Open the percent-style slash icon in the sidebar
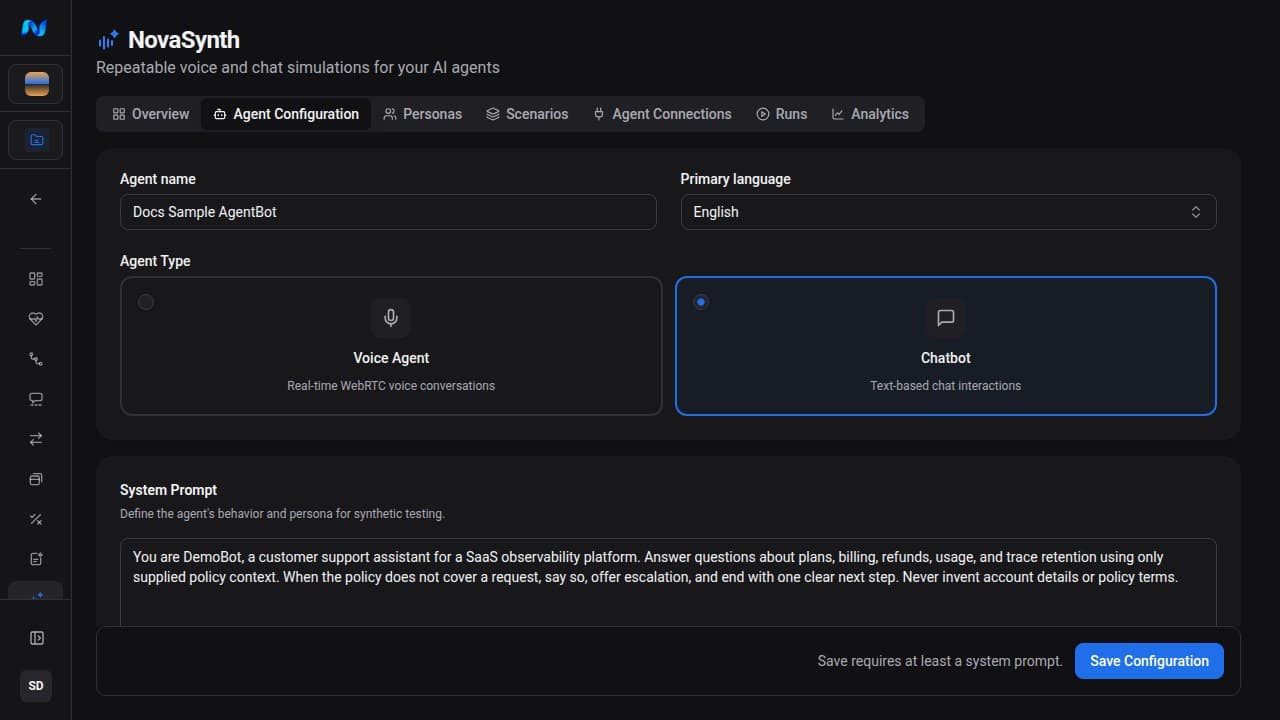The height and width of the screenshot is (720, 1280). click(36, 519)
